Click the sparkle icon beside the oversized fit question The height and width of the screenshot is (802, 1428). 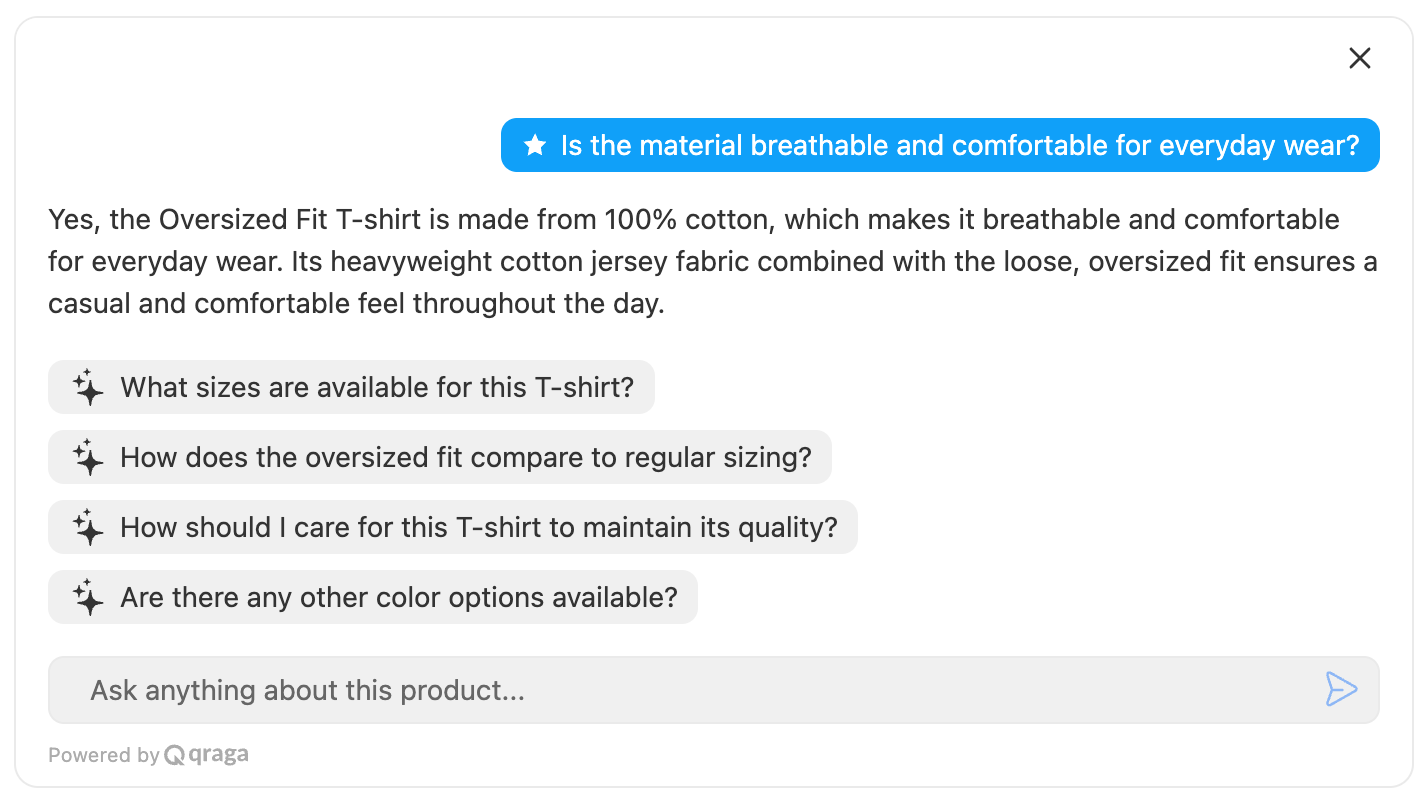point(88,457)
